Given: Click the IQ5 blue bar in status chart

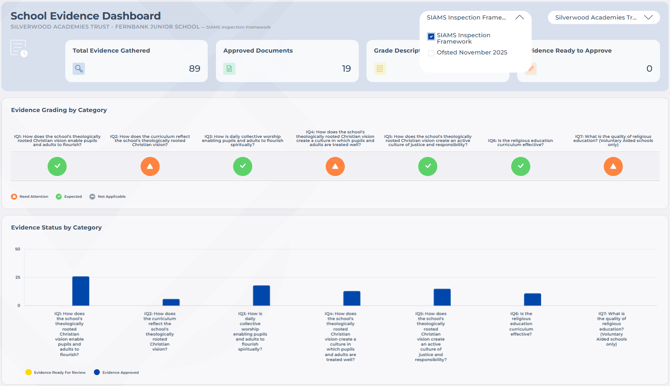Looking at the screenshot, I should click(x=442, y=297).
